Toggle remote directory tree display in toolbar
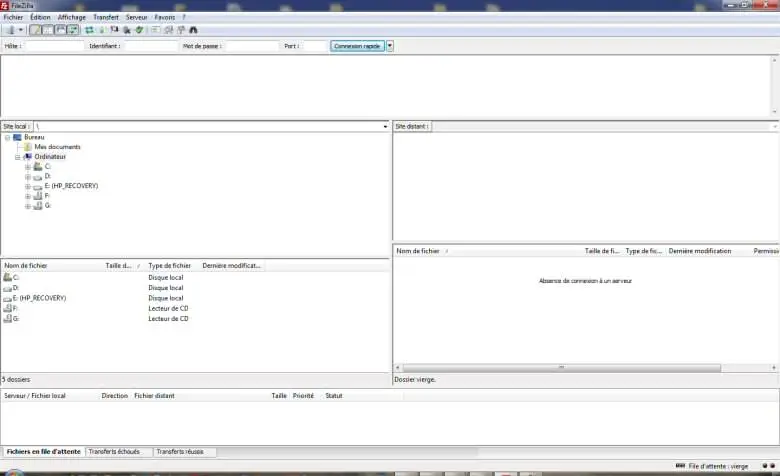 pos(60,30)
